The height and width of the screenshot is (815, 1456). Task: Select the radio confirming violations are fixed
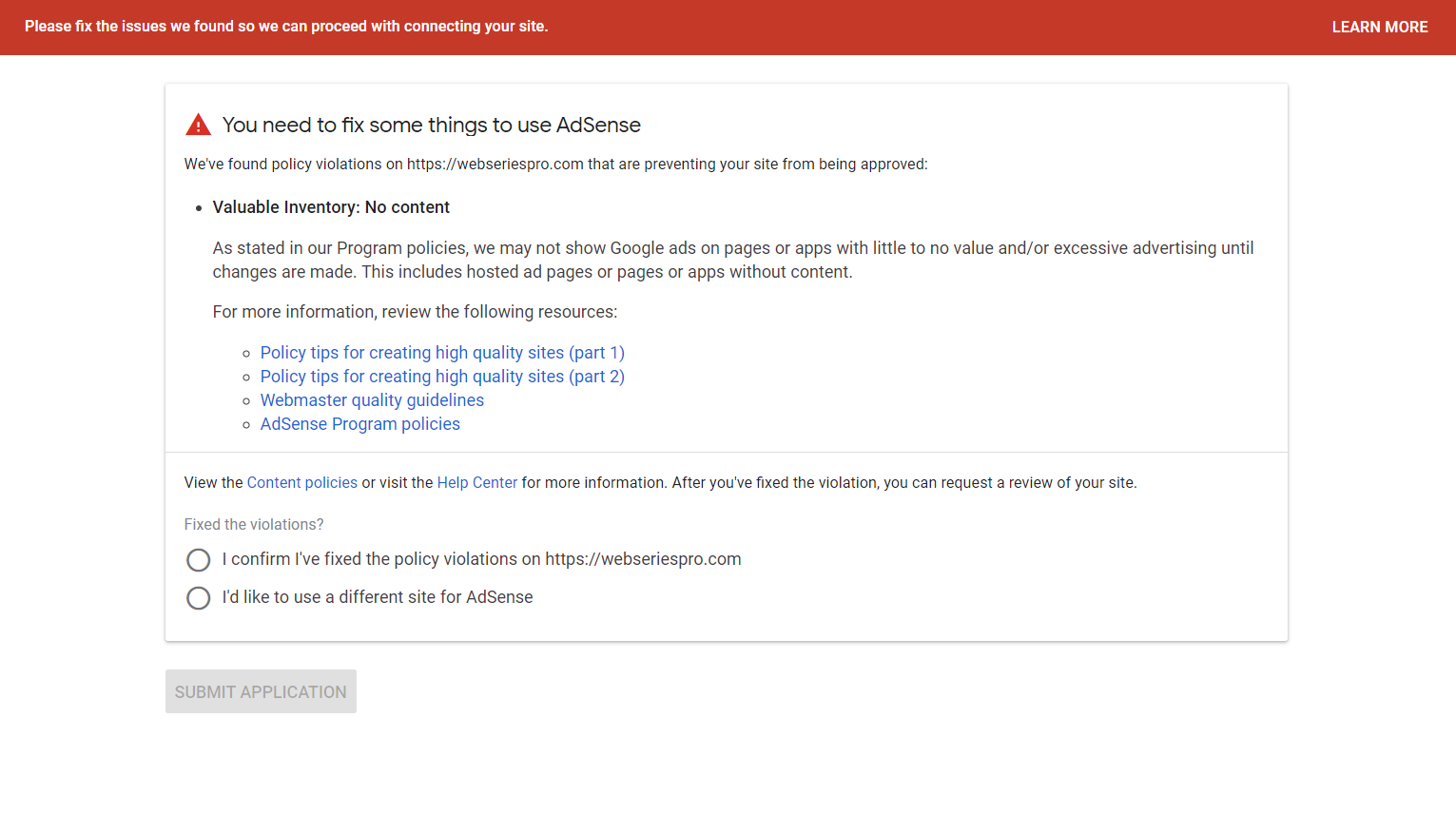click(x=199, y=560)
